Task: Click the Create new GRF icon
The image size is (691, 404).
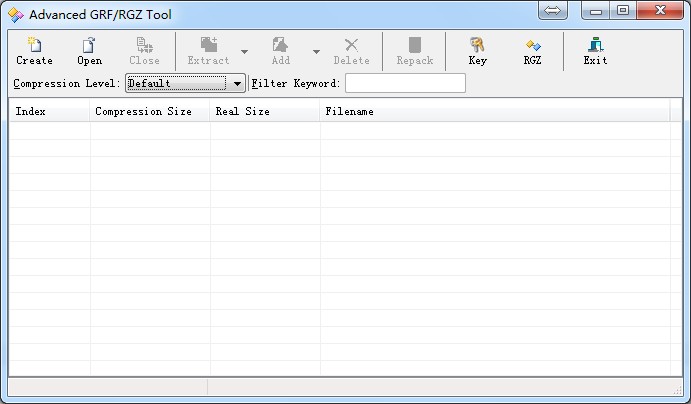Action: (x=34, y=51)
